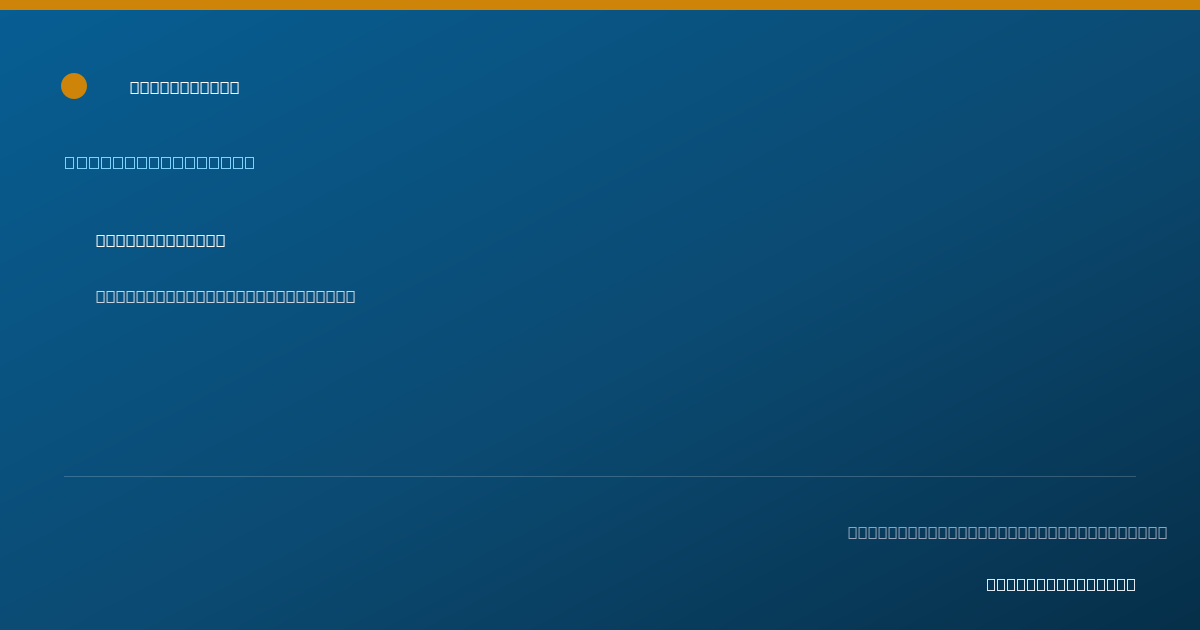Click beginning of bold white subheading

pyautogui.click(x=101, y=241)
